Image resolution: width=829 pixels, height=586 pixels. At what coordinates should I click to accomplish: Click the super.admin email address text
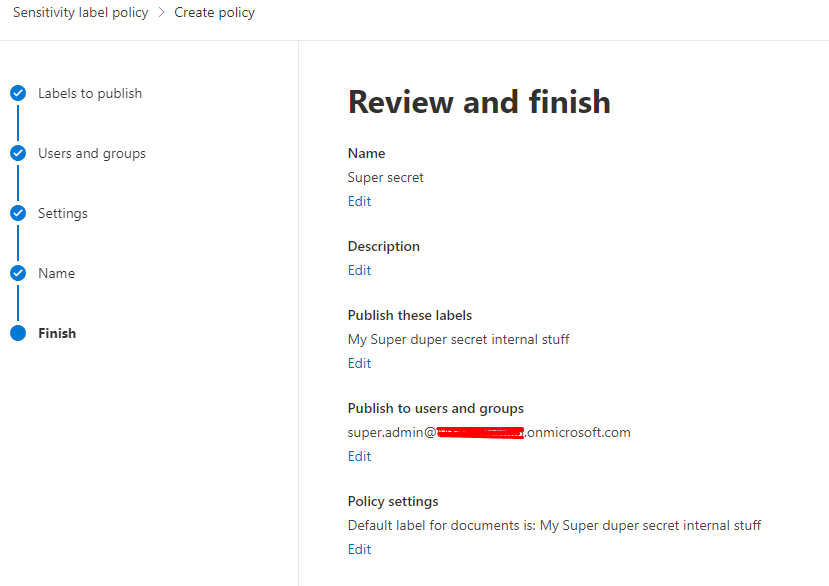[x=489, y=432]
